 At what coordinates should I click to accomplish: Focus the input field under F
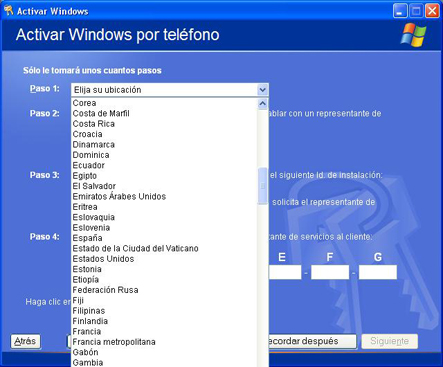pos(330,272)
